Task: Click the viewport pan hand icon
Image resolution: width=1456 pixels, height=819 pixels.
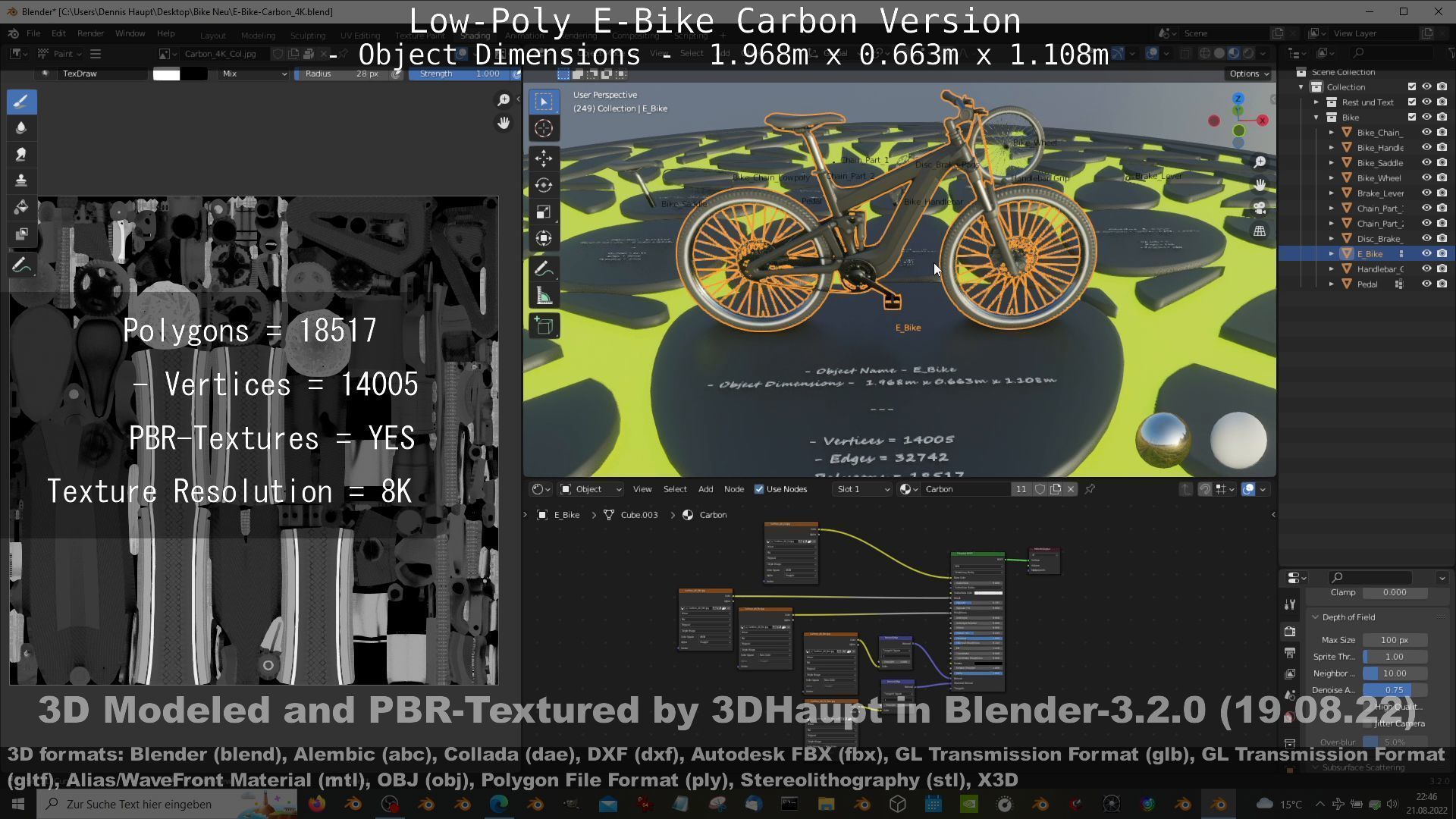Action: point(1260,184)
